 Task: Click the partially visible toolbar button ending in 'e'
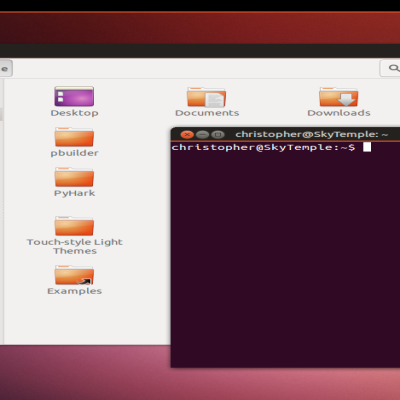click(6, 68)
